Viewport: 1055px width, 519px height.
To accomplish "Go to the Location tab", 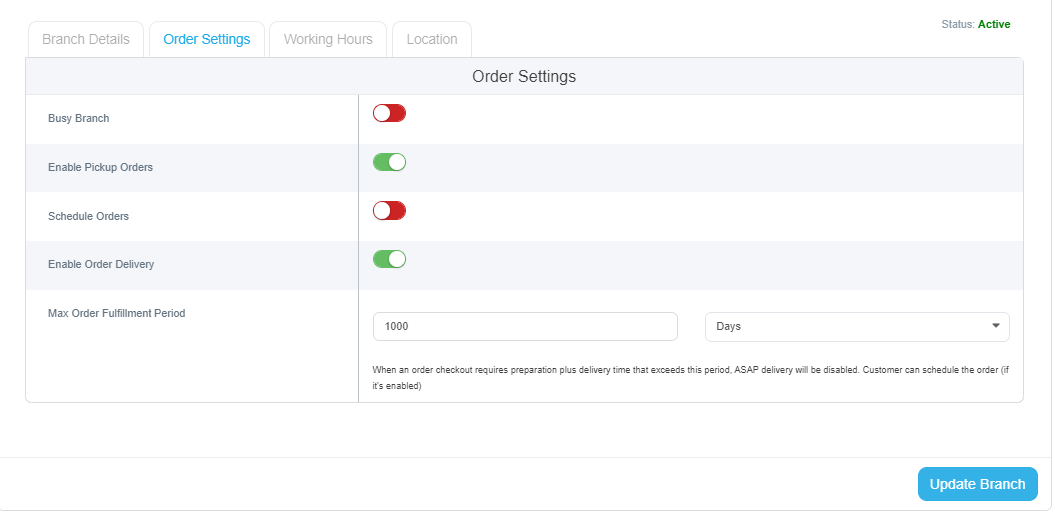I will click(432, 40).
